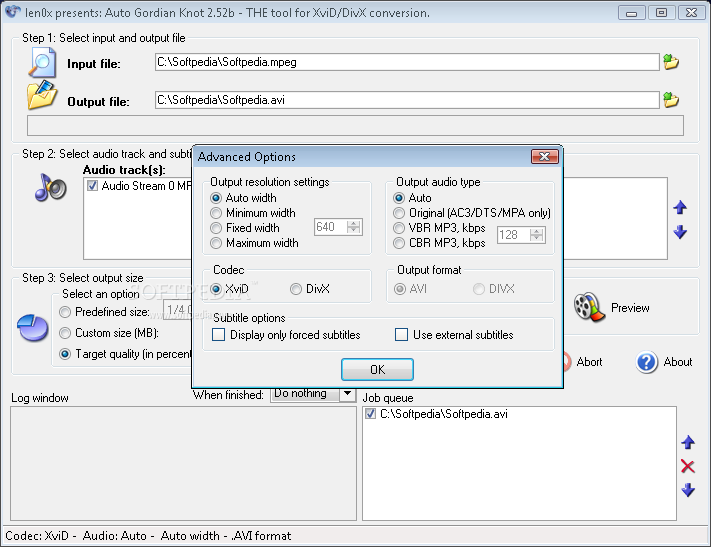Minimize the Auto Gordian Knot window
This screenshot has height=547, width=711.
(631, 13)
